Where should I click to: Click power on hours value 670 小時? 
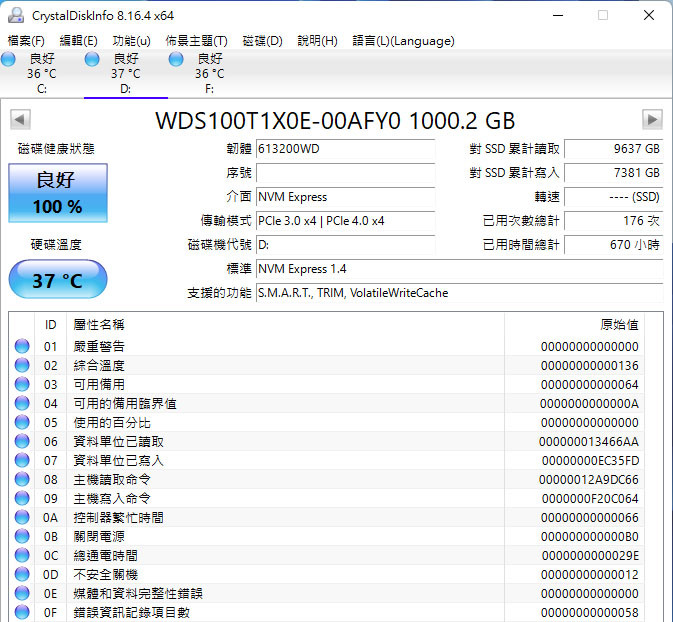tap(613, 245)
